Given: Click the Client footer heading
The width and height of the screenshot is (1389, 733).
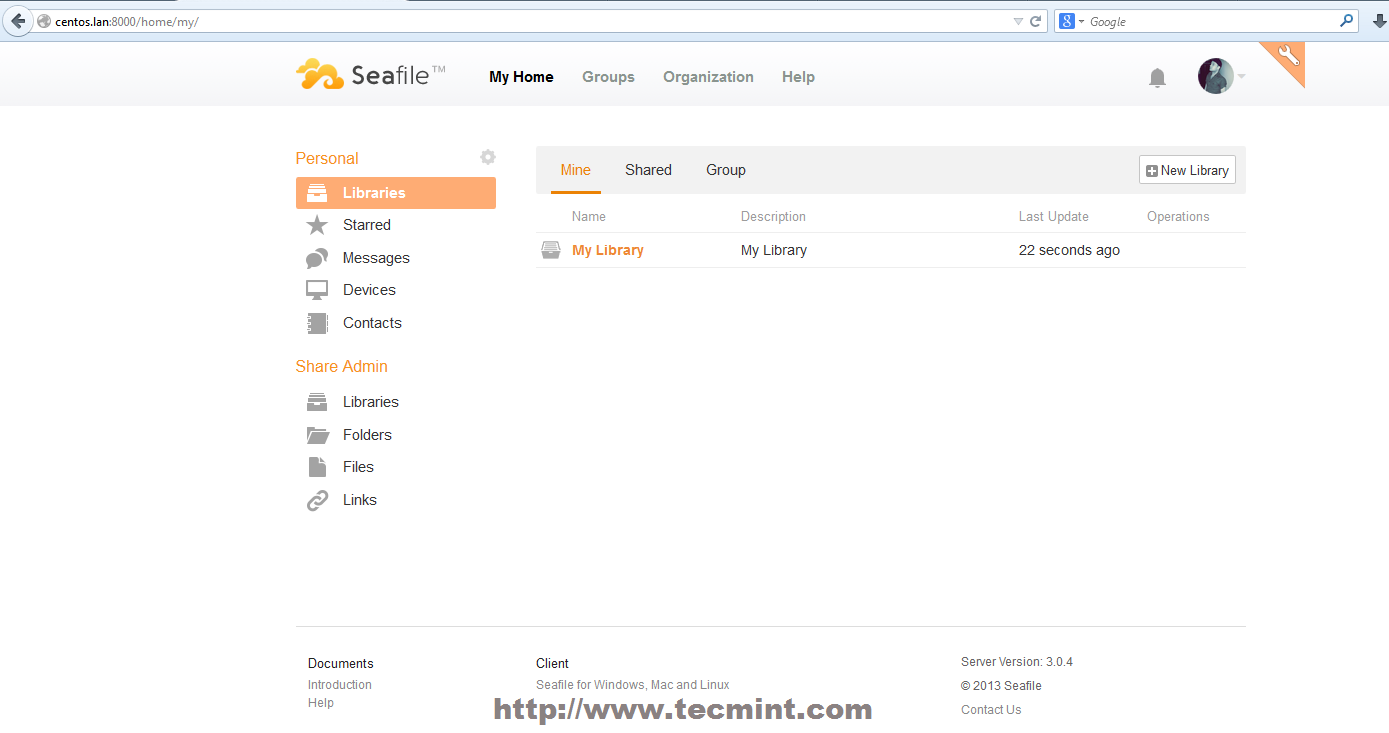Looking at the screenshot, I should click(x=552, y=663).
